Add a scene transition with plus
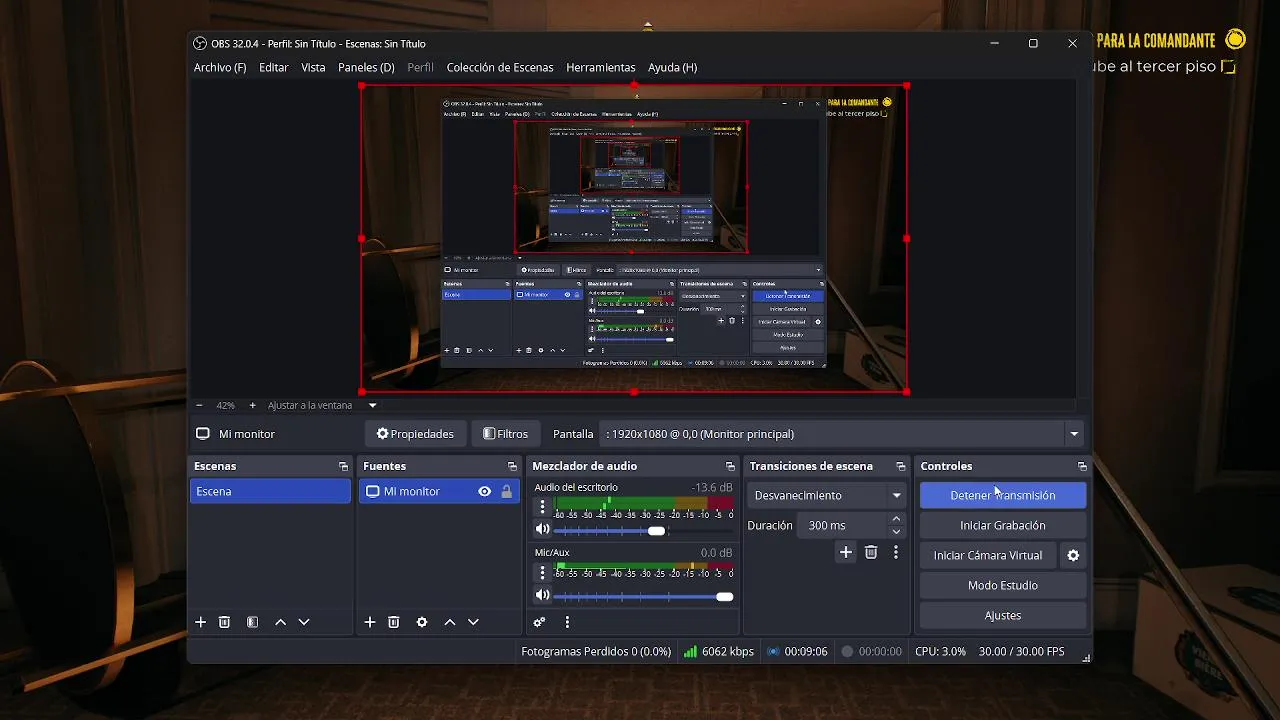This screenshot has width=1280, height=720. tap(846, 552)
